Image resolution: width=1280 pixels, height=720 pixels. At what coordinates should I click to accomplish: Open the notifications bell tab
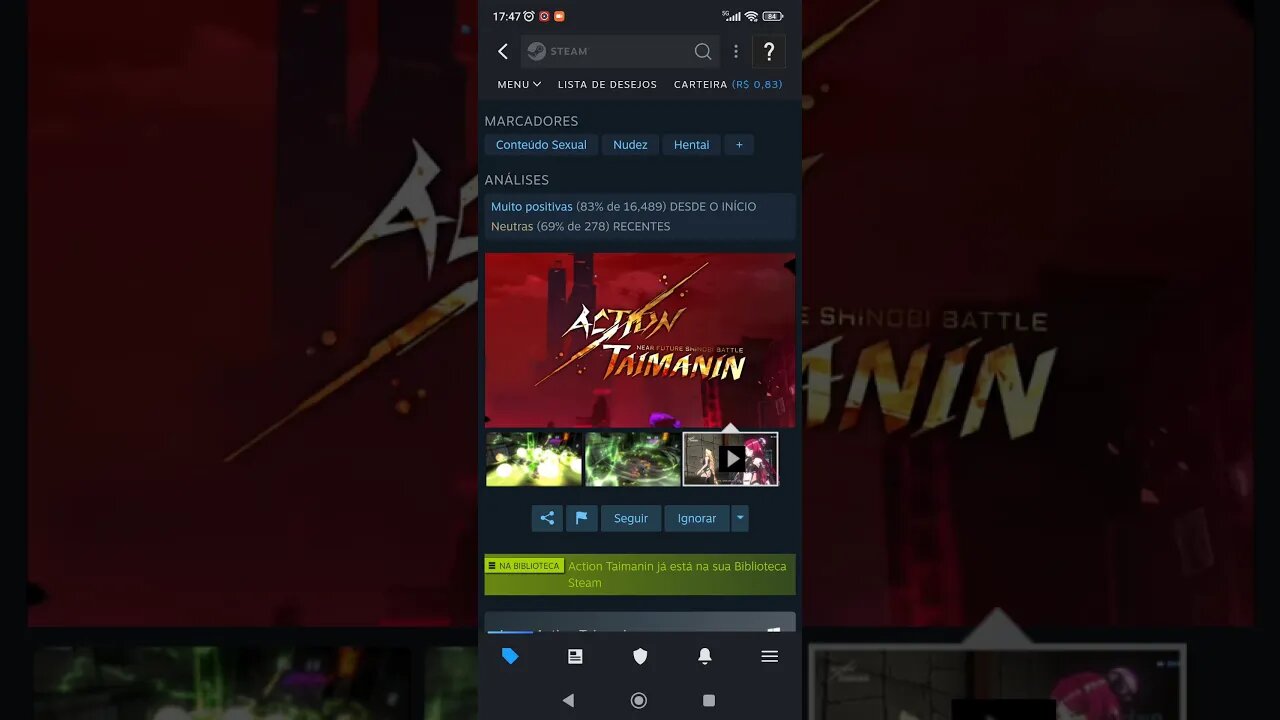tap(705, 656)
